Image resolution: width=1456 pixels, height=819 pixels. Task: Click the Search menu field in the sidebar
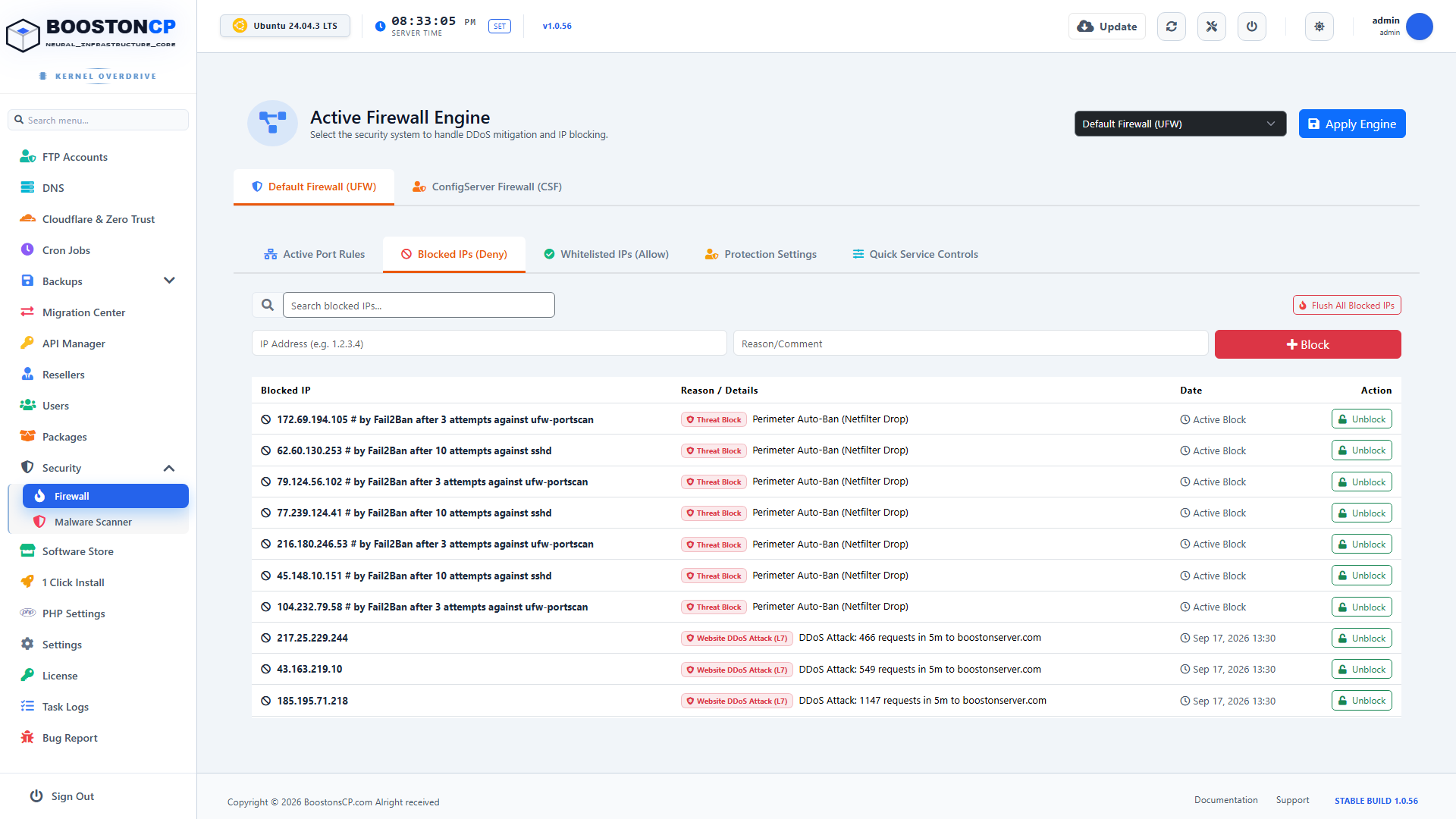pos(99,120)
